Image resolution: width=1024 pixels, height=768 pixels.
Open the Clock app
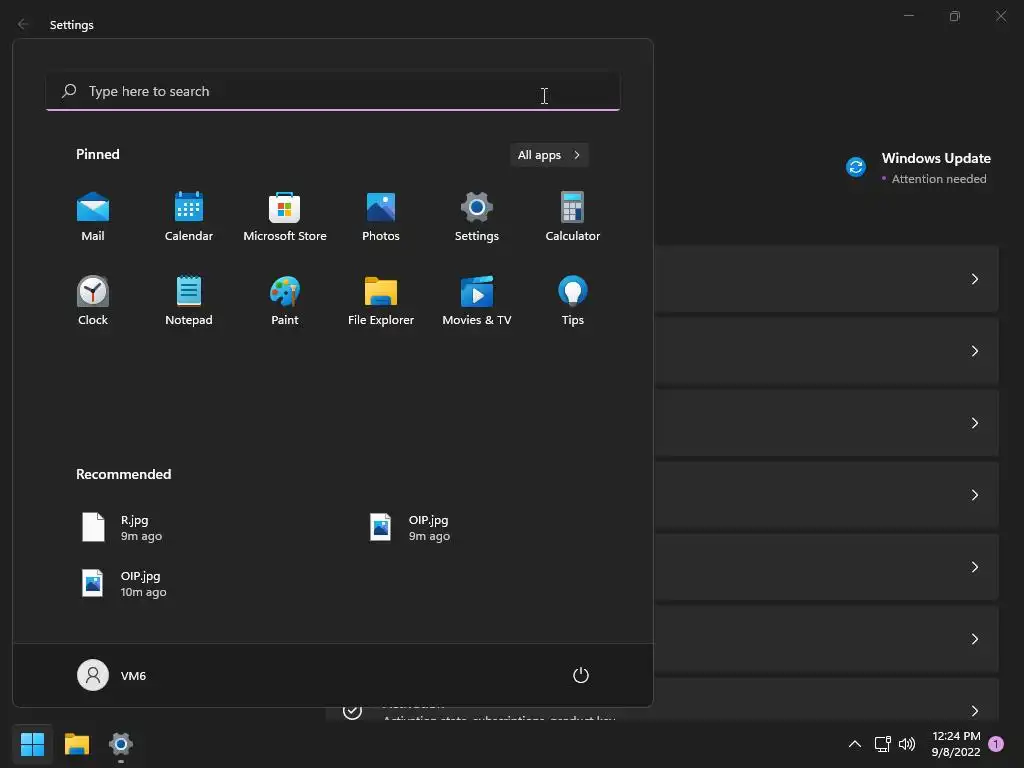pyautogui.click(x=93, y=301)
